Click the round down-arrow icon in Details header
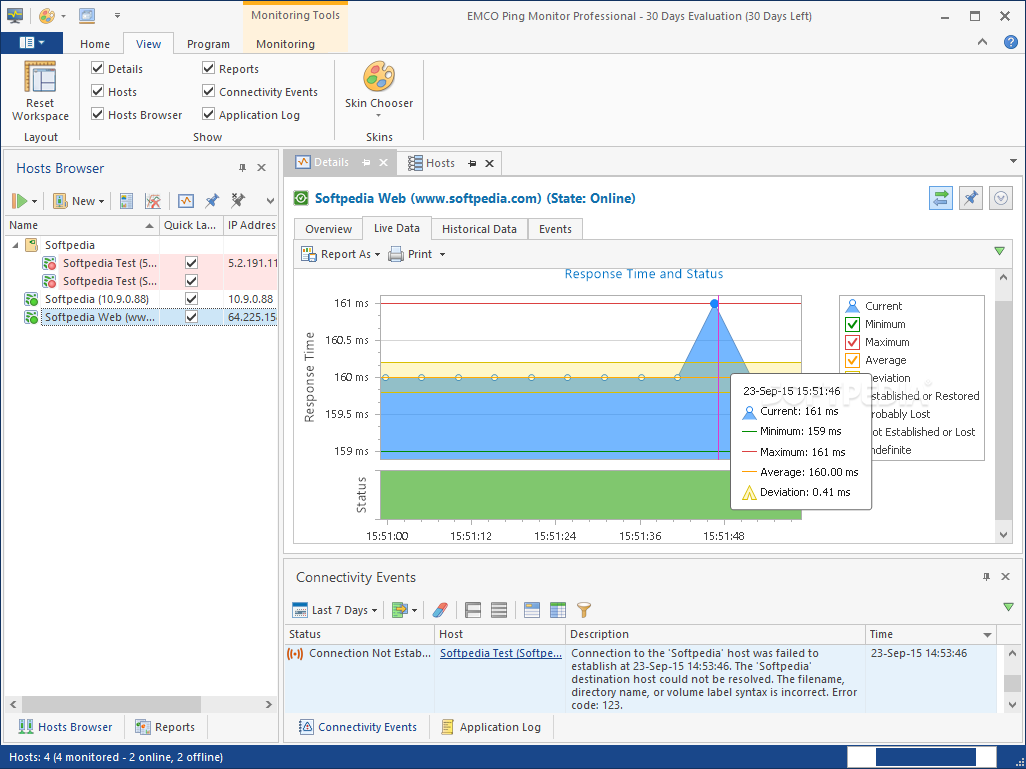The image size is (1026, 769). [x=1000, y=198]
